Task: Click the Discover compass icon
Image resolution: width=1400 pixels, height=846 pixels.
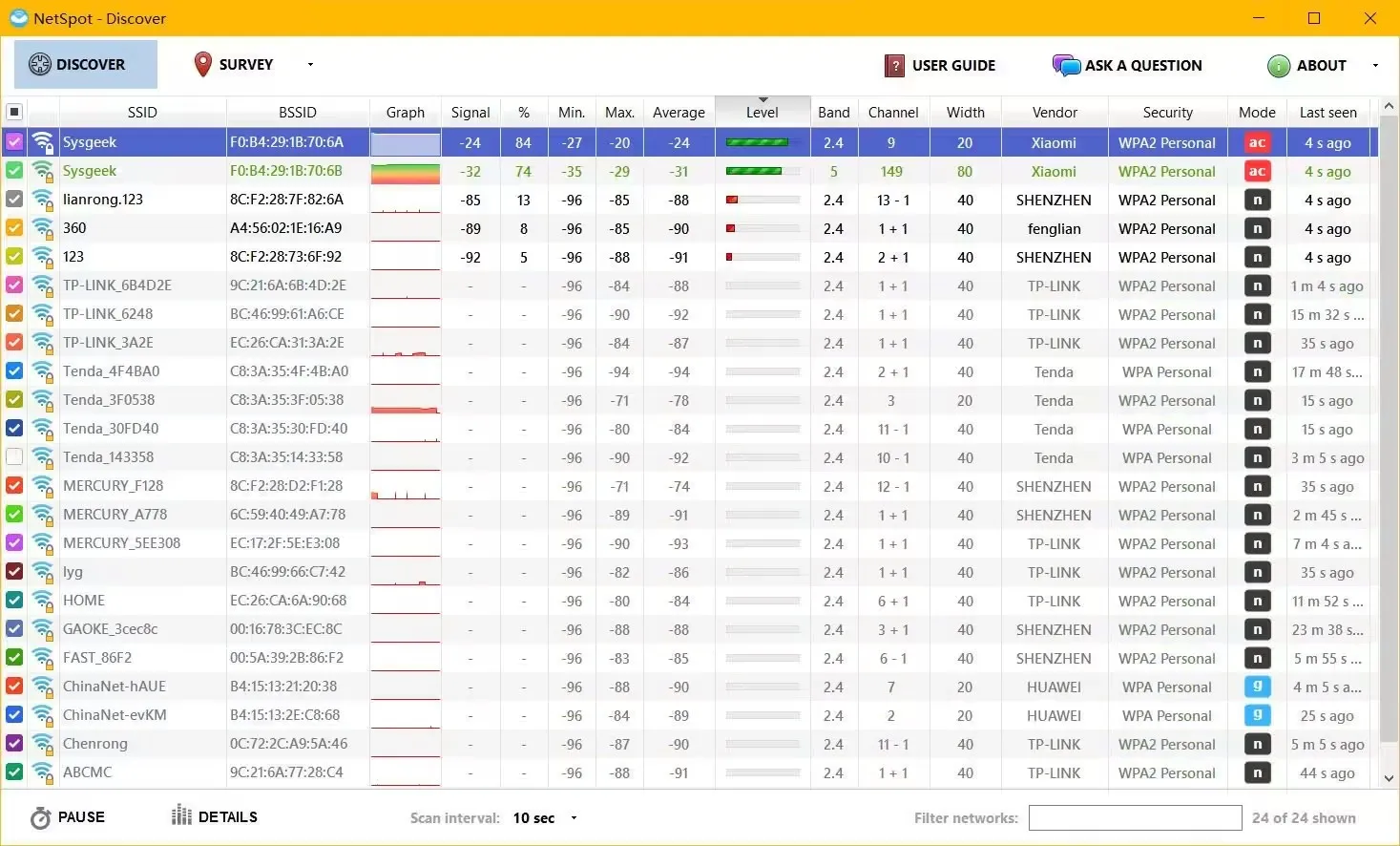Action: pyautogui.click(x=39, y=65)
